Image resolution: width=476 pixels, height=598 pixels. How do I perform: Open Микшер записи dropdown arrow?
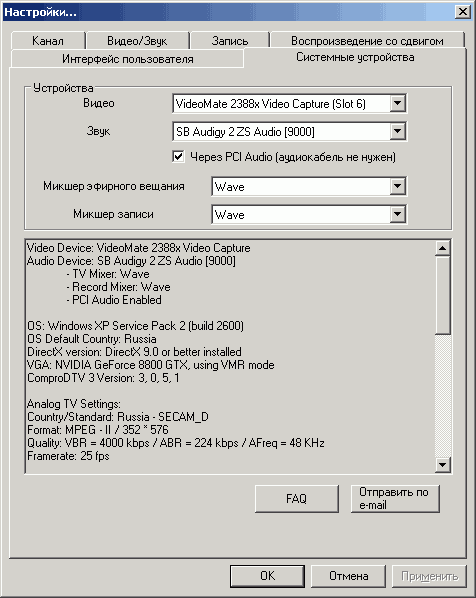(397, 214)
